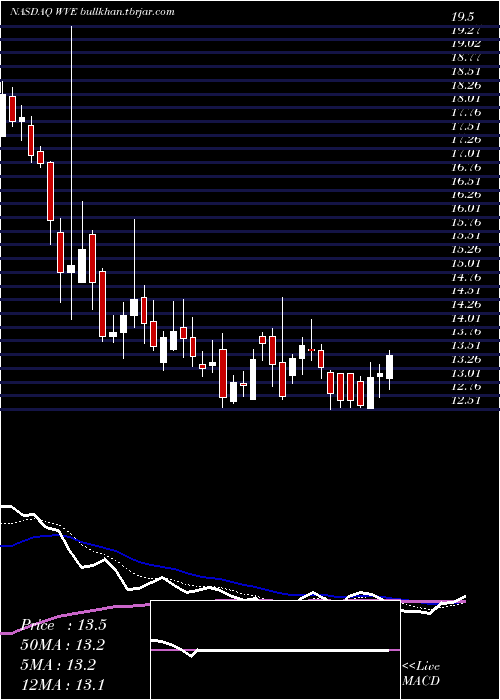This screenshot has height=700, width=500.
Task: Click the 16.51 price axis label
Action: [466, 181]
